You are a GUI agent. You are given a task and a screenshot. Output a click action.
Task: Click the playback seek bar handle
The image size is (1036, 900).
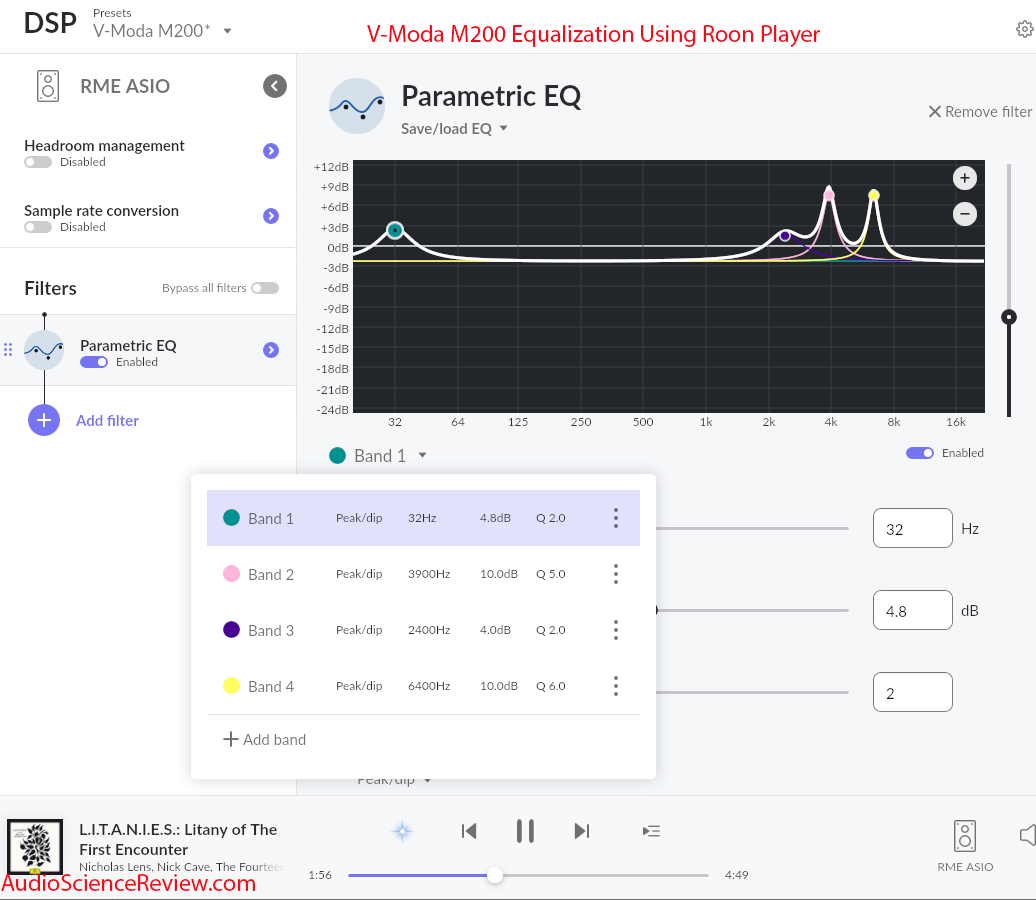click(x=495, y=875)
